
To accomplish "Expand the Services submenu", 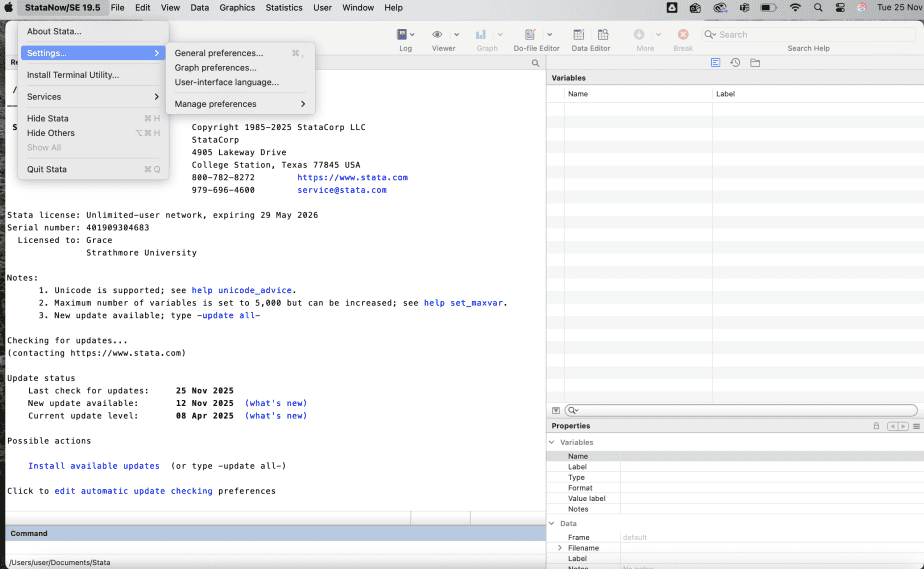I will click(x=93, y=97).
